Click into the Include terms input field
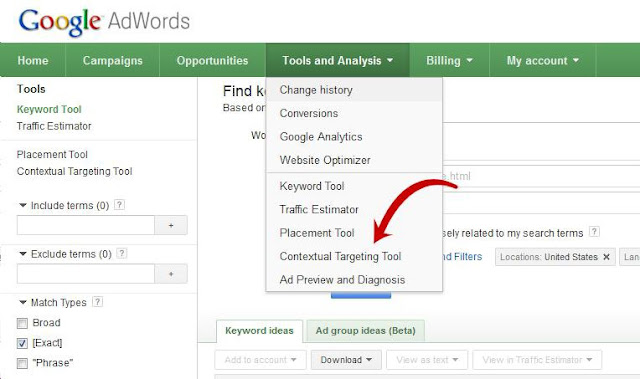 coord(86,225)
